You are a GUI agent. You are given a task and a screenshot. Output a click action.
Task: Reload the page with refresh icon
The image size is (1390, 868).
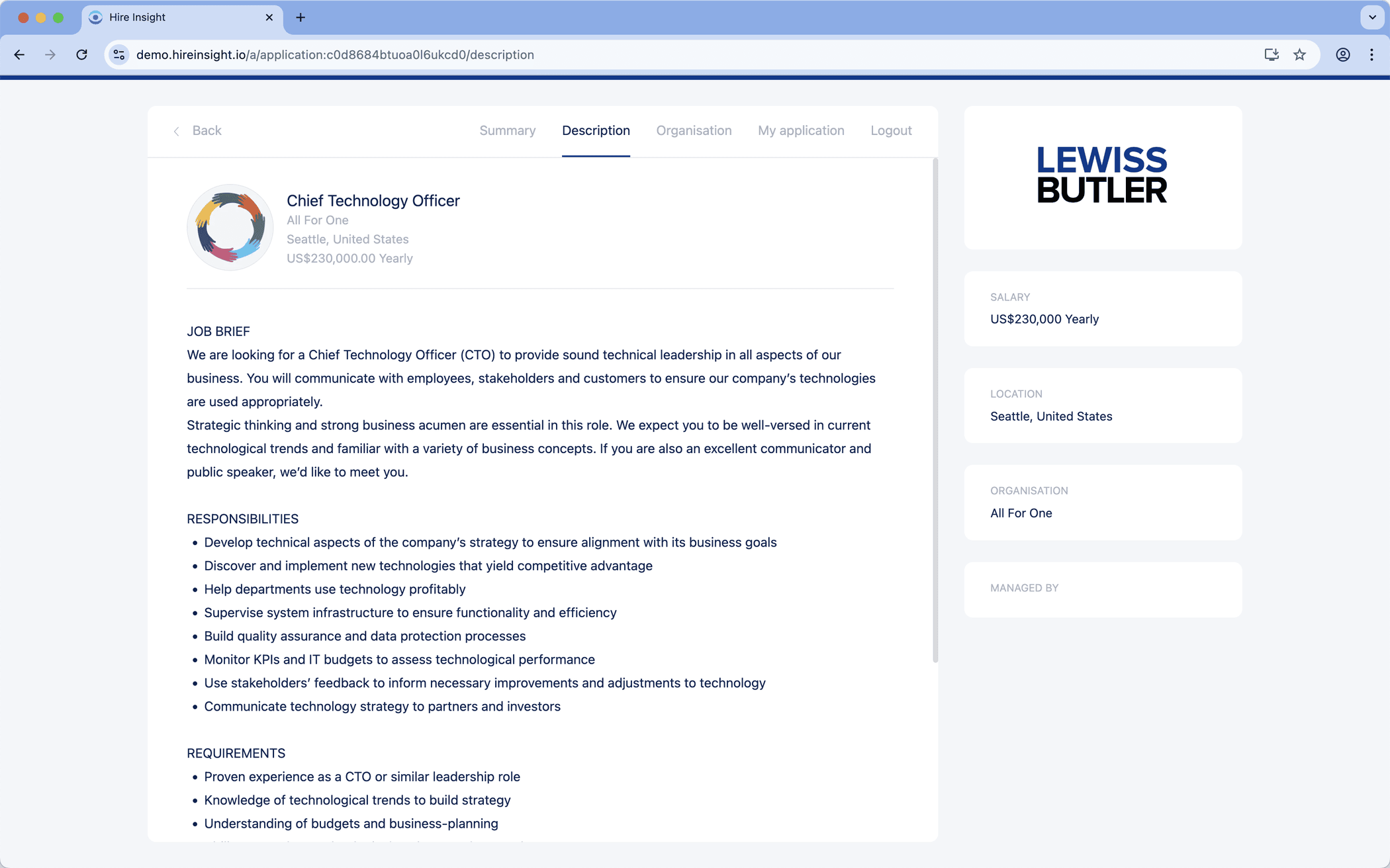81,55
